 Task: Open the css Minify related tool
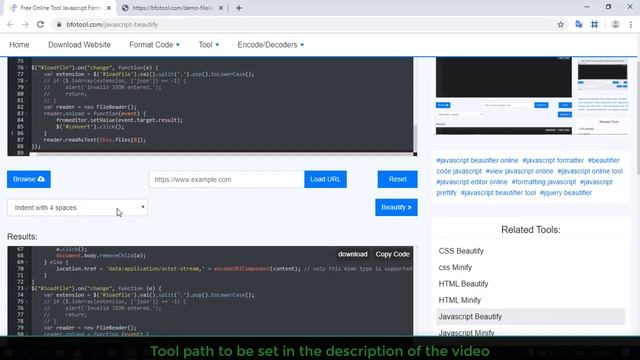coord(455,267)
